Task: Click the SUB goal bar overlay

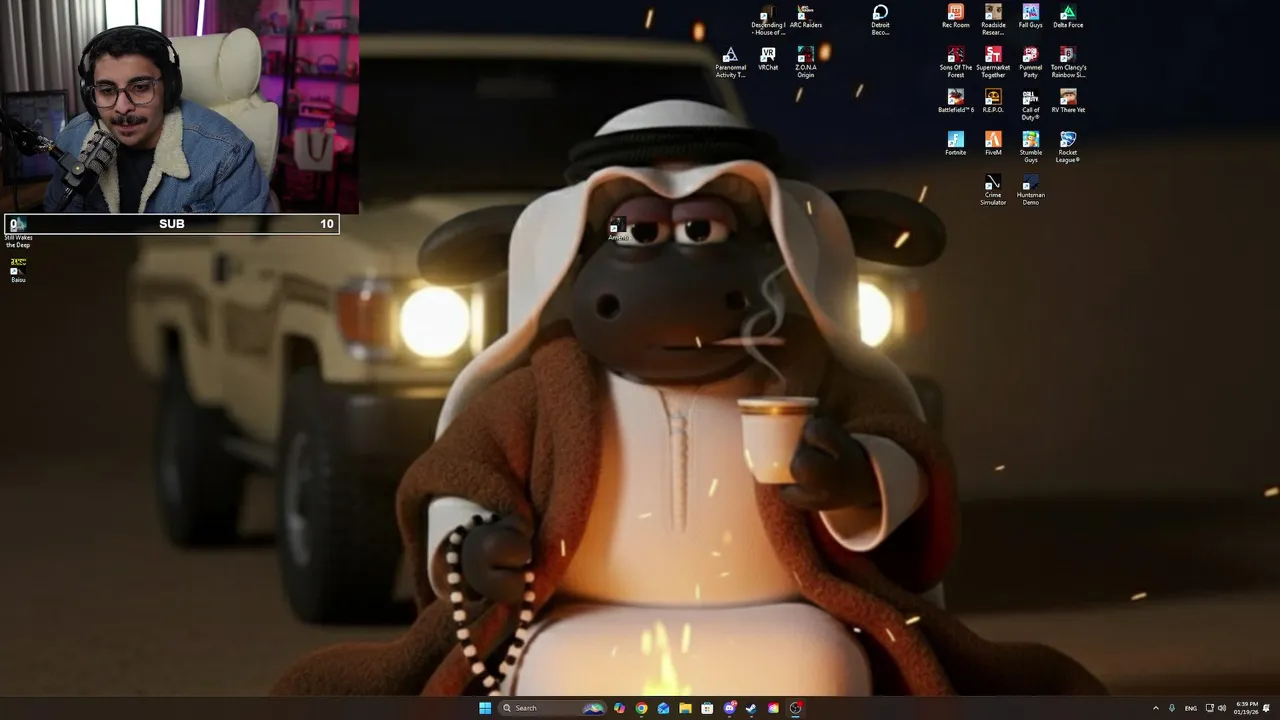Action: [x=172, y=224]
